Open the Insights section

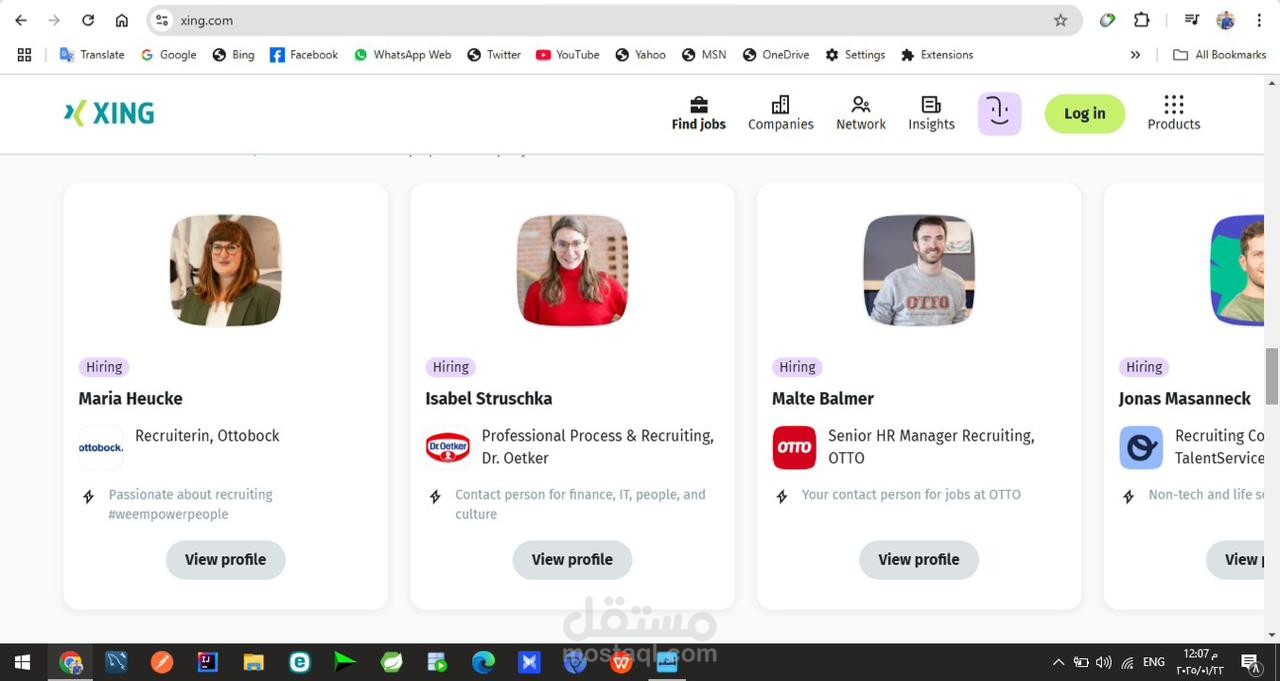(931, 114)
